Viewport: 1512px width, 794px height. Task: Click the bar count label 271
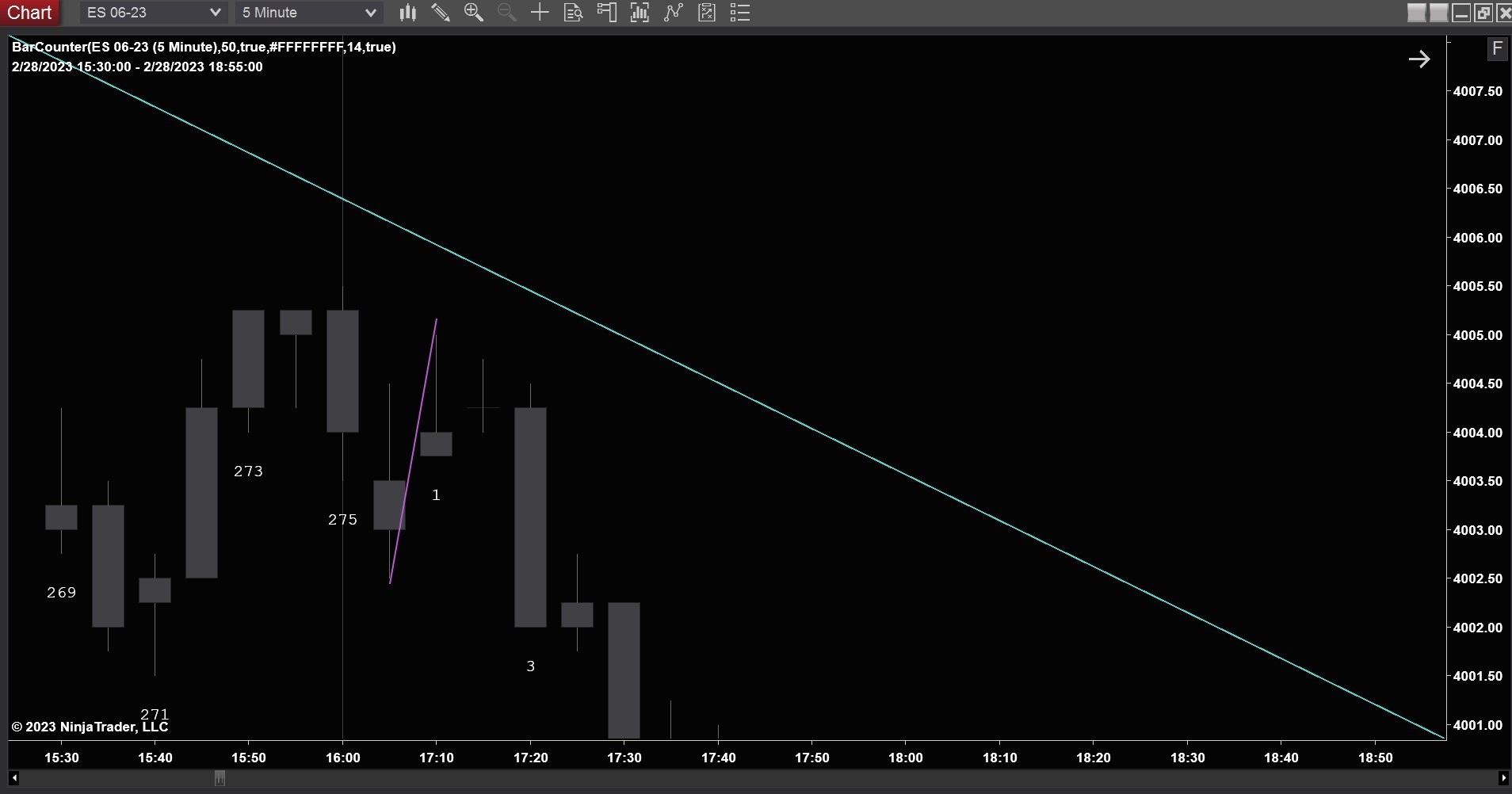click(155, 714)
